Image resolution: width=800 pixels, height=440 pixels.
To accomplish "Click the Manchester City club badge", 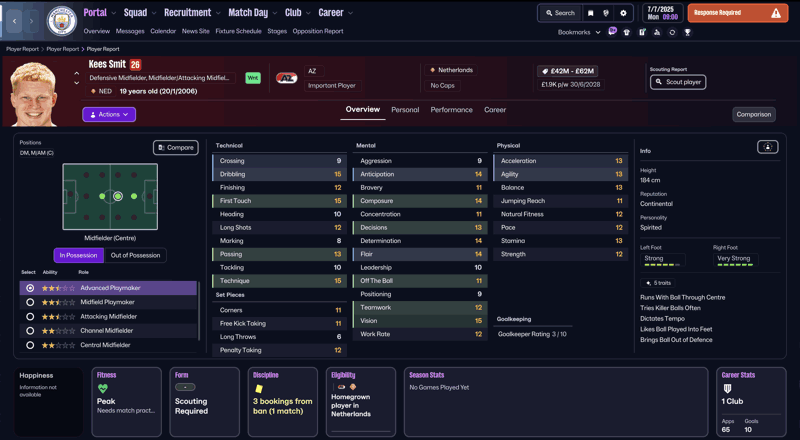I will pos(61,21).
